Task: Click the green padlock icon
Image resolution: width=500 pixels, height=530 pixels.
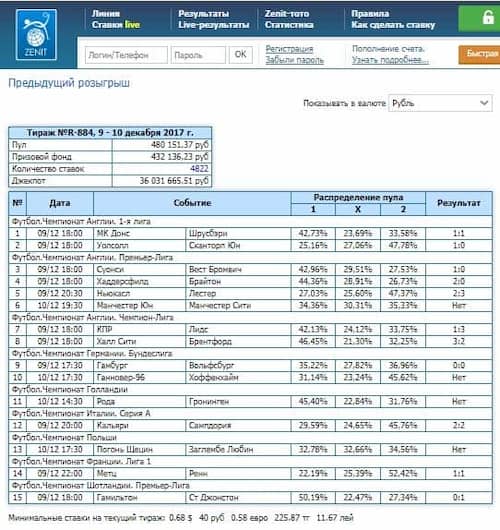Action: click(x=488, y=17)
